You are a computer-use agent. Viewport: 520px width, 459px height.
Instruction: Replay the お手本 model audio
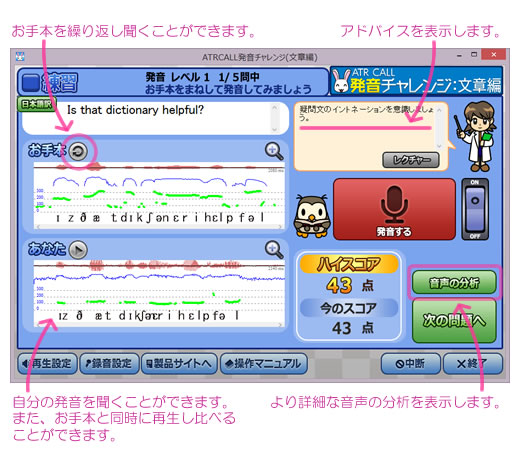pos(78,151)
